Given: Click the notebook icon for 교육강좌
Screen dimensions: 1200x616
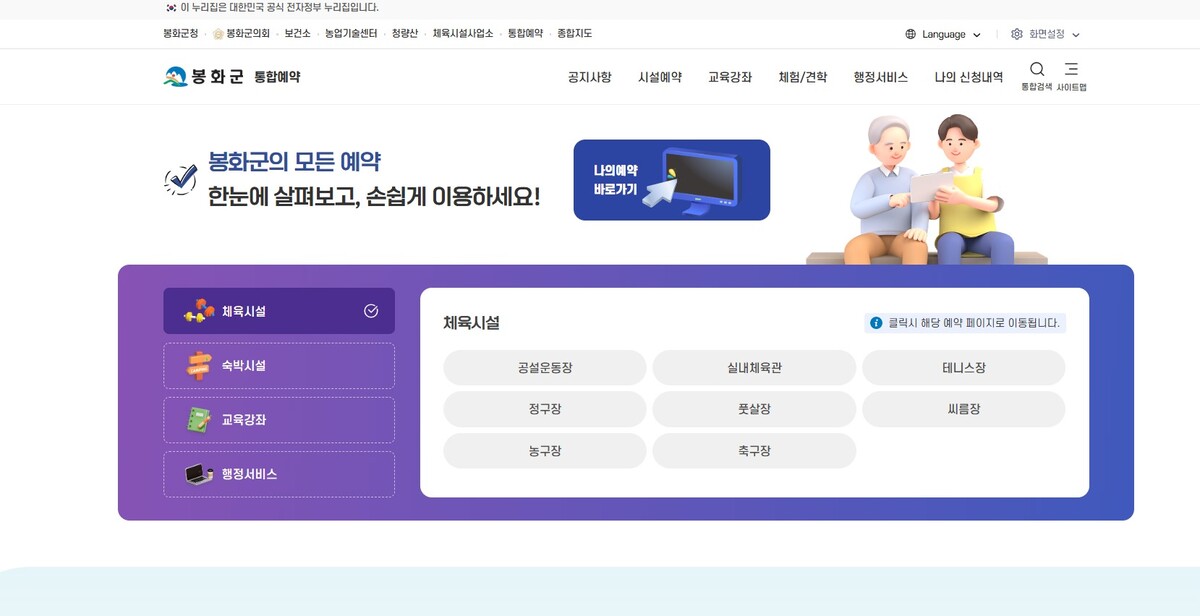Looking at the screenshot, I should 199,420.
